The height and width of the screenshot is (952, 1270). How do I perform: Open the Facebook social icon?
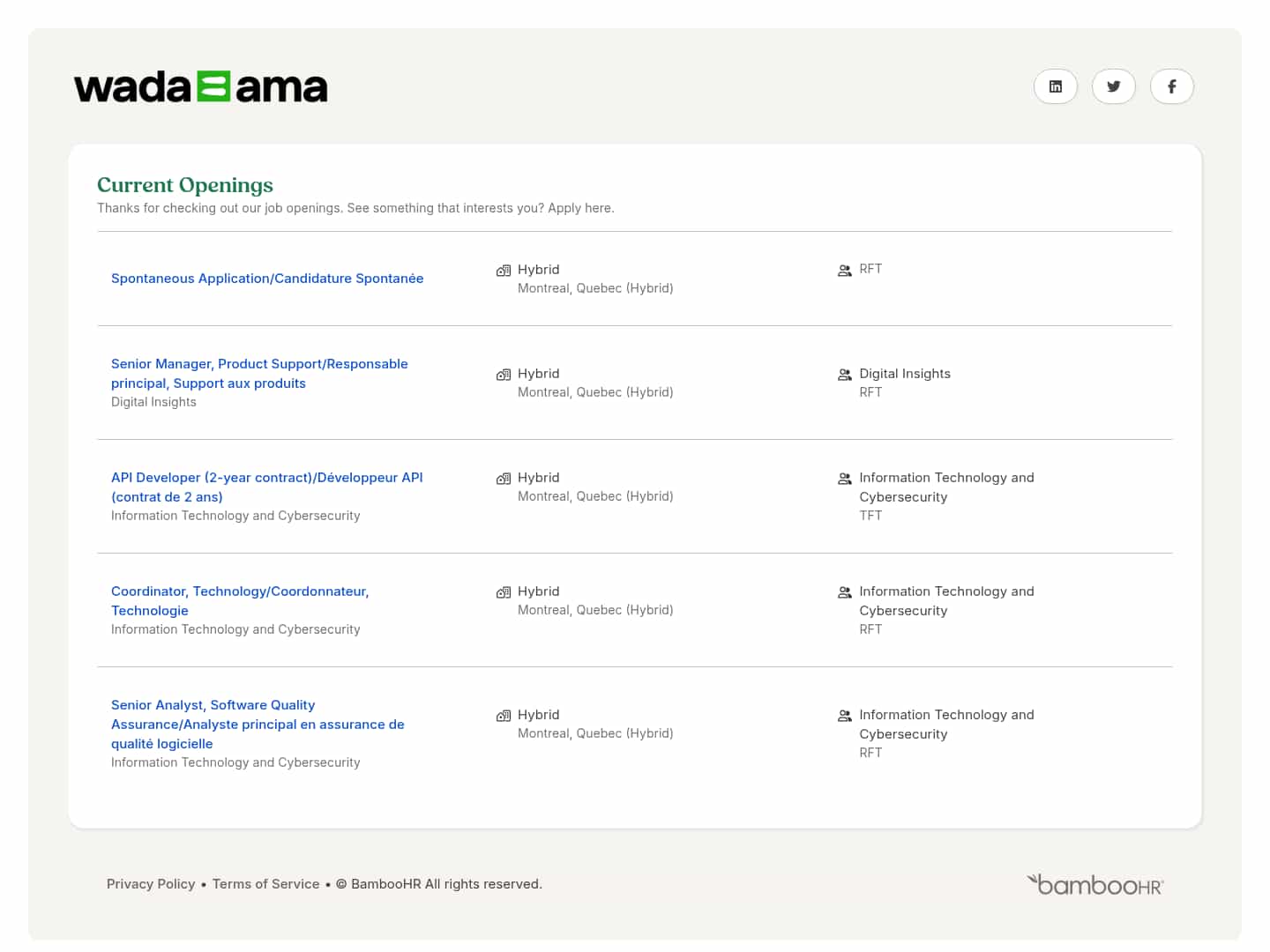coord(1172,86)
